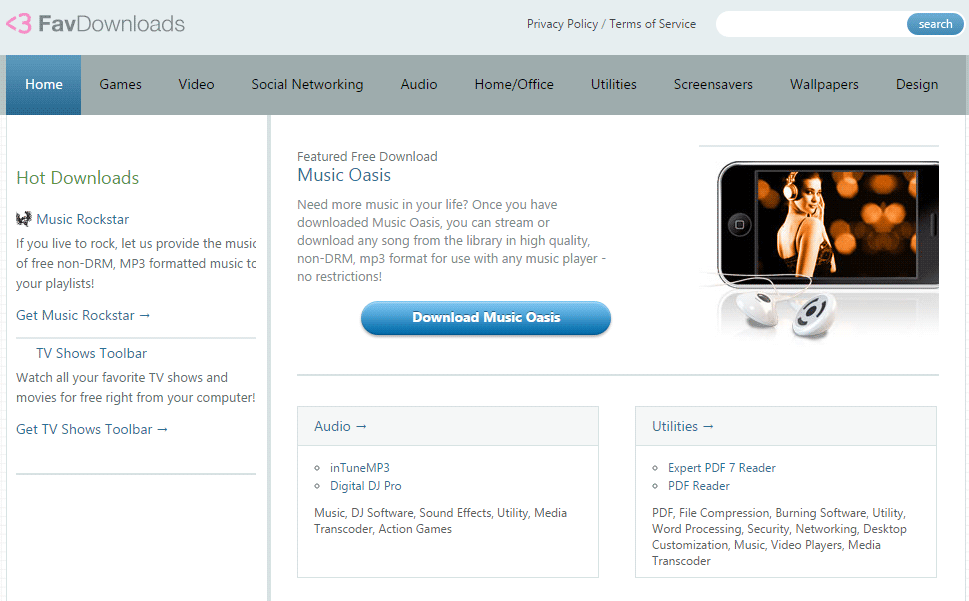The width and height of the screenshot is (969, 601).
Task: Click the Download Music Oasis button
Action: click(x=486, y=317)
